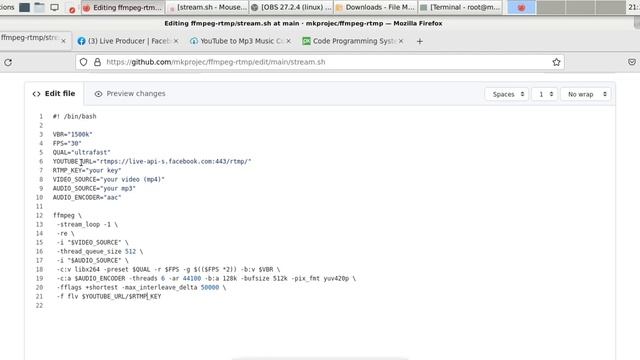Click the 'ffmpeg \' line 12

[x=67, y=215]
